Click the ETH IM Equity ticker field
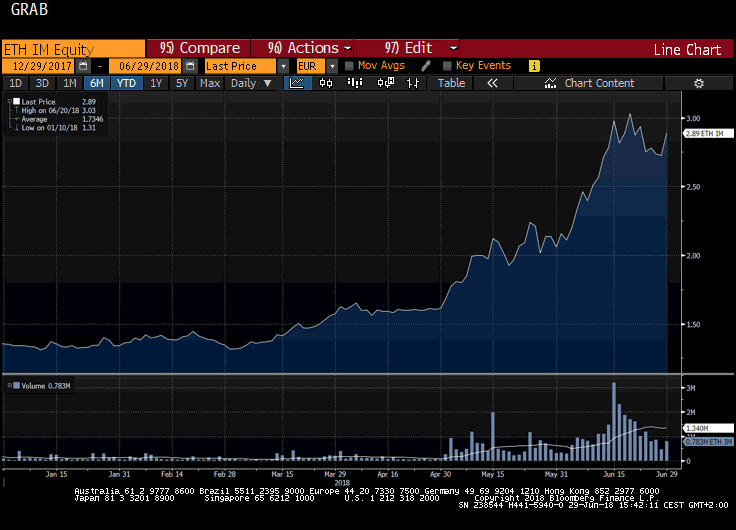 [x=72, y=48]
